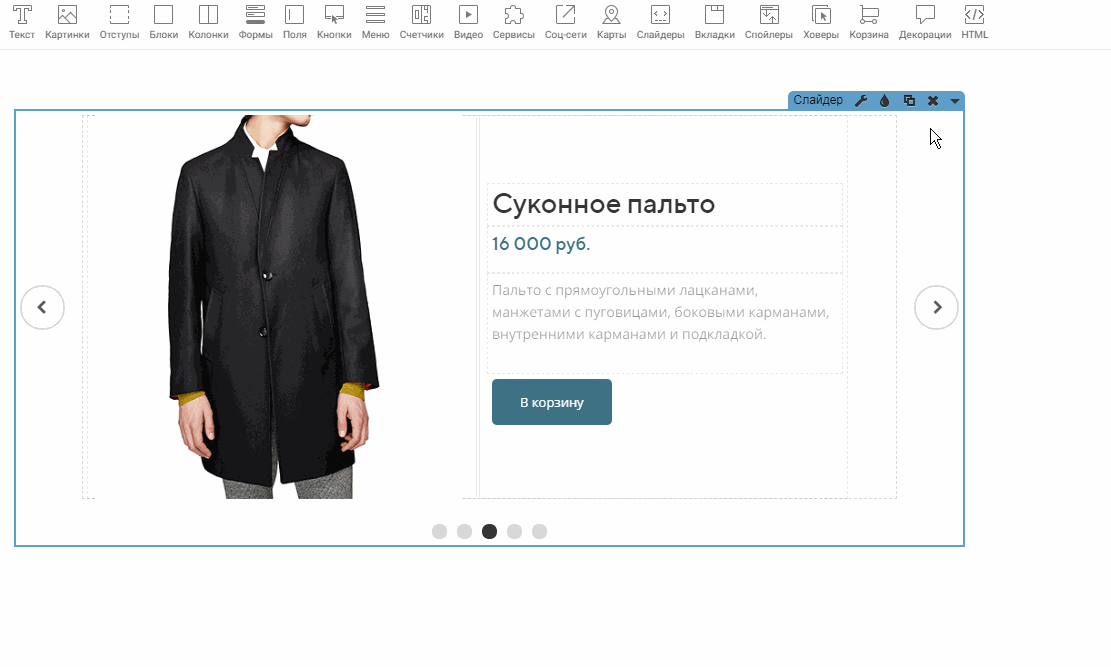Go to the next slide

[x=936, y=308]
